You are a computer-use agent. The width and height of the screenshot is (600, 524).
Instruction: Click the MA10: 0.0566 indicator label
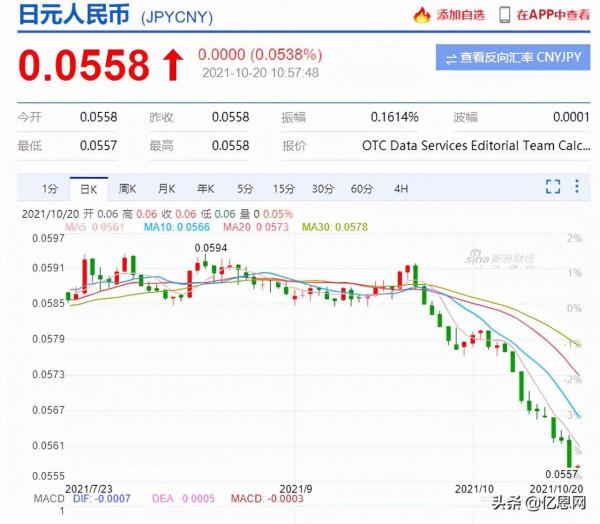click(177, 227)
